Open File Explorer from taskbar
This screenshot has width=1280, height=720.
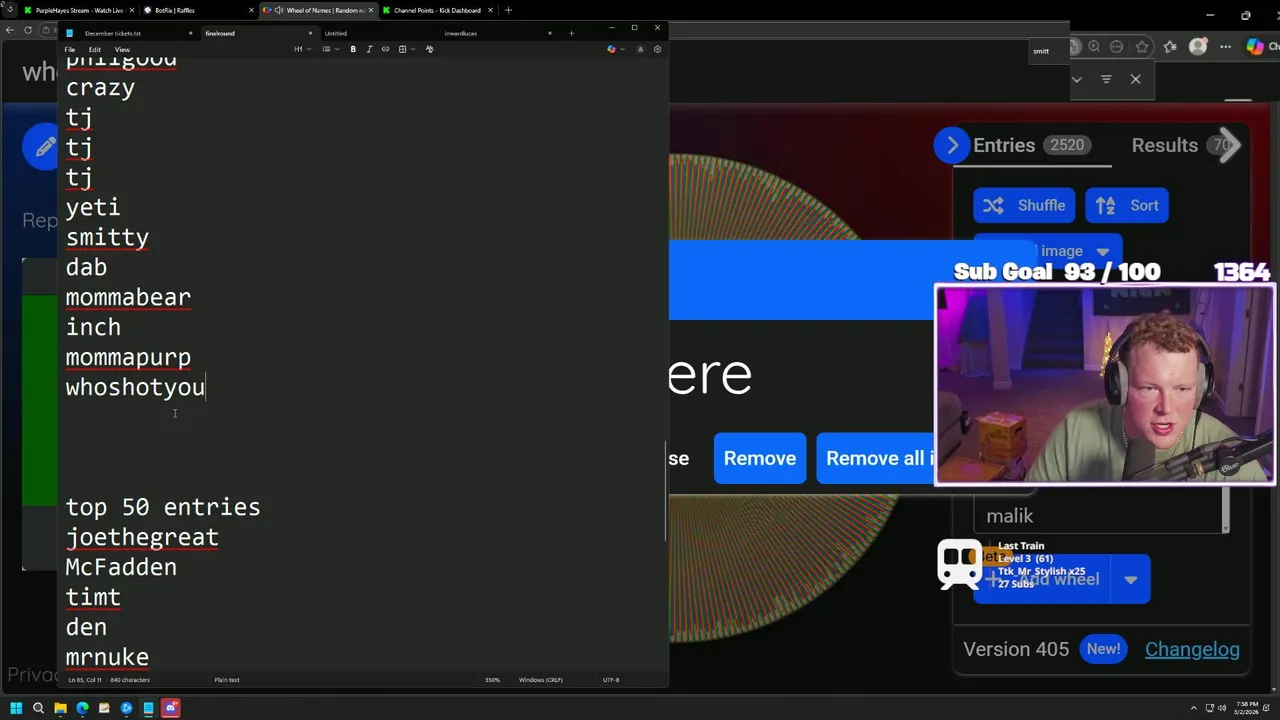(x=60, y=708)
